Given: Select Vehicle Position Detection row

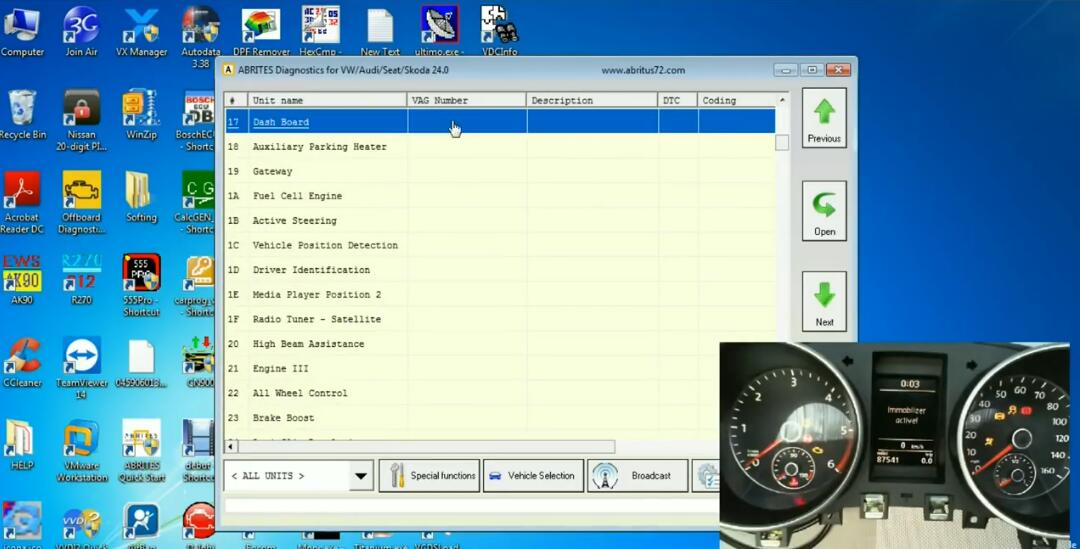Looking at the screenshot, I should point(500,245).
